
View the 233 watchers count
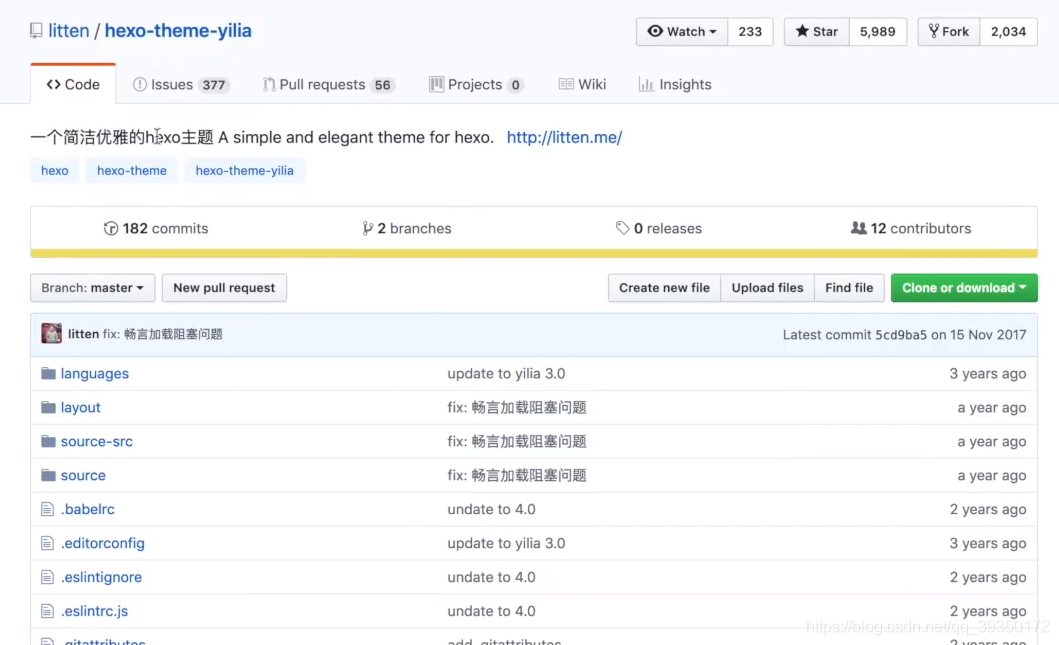(x=750, y=32)
